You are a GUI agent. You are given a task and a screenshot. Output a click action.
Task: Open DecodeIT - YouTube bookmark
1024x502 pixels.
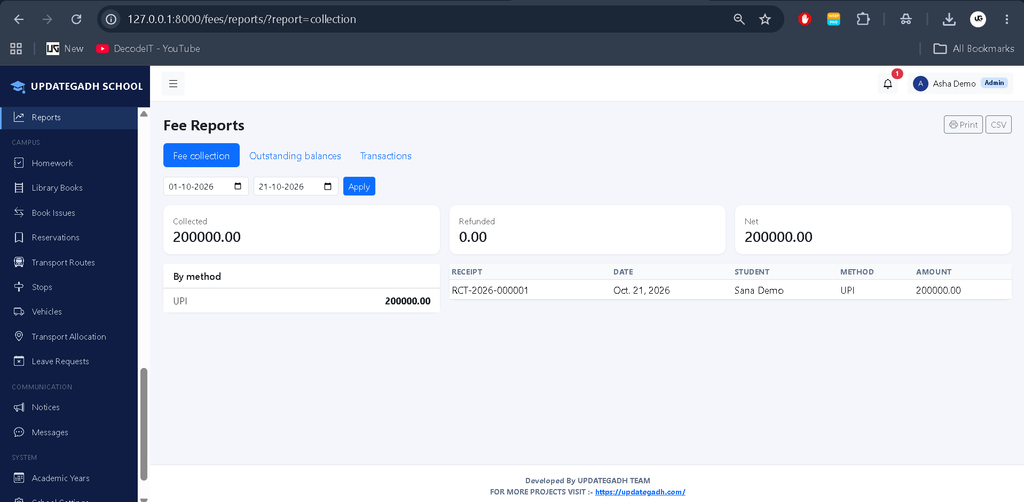(x=148, y=48)
